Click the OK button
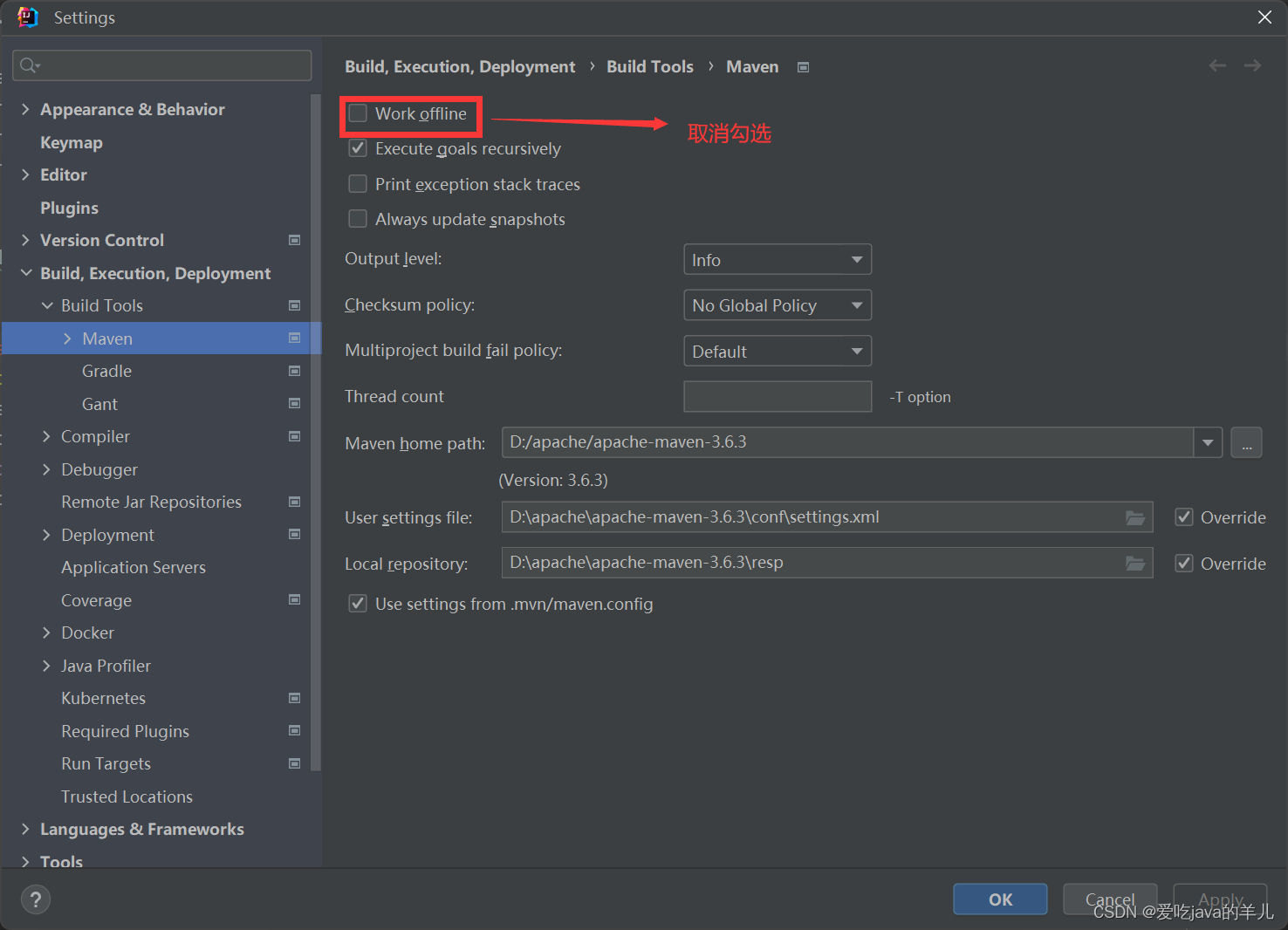This screenshot has width=1288, height=930. 1000,899
